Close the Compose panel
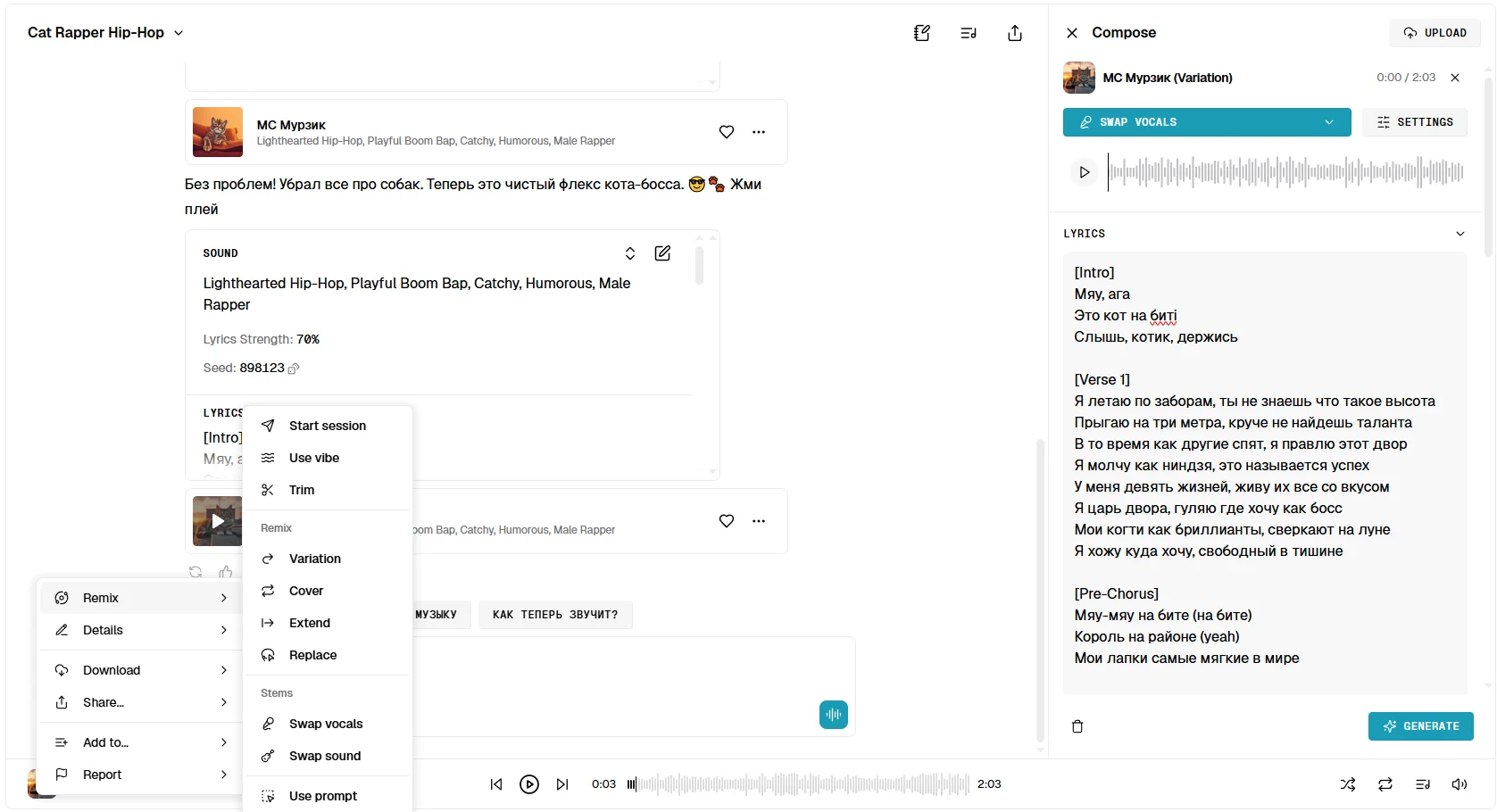The height and width of the screenshot is (812, 1497). [x=1072, y=33]
